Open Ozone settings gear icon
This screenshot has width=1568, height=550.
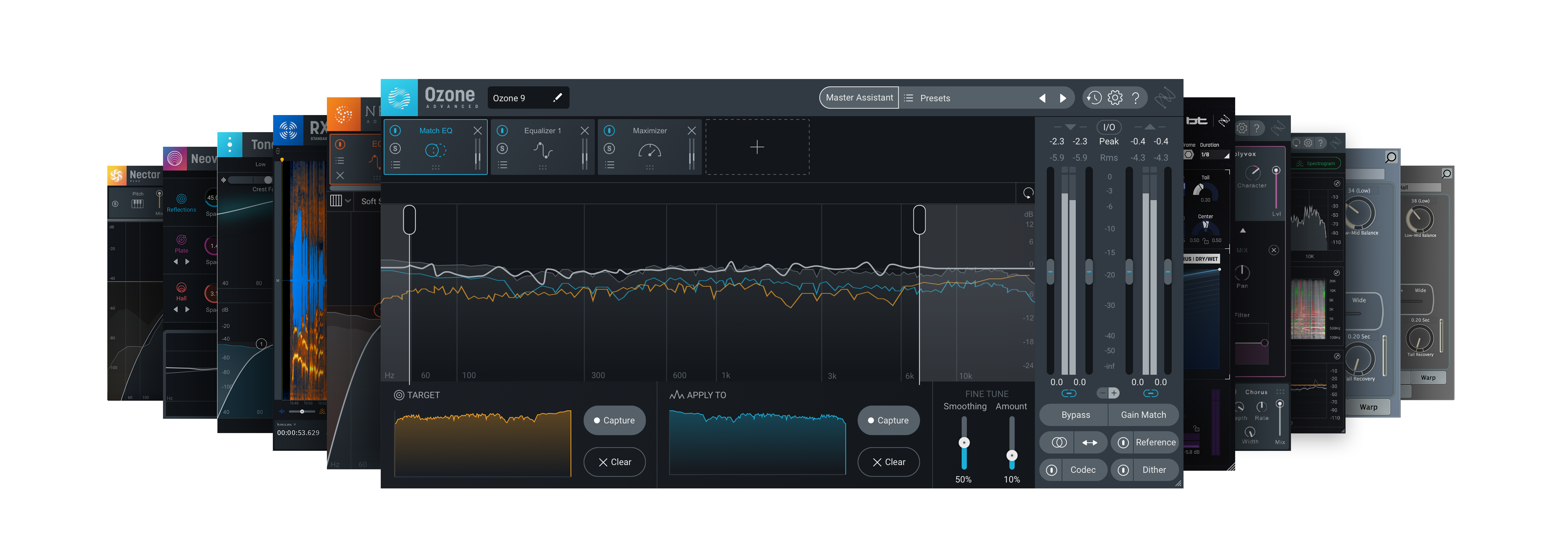pos(1114,97)
